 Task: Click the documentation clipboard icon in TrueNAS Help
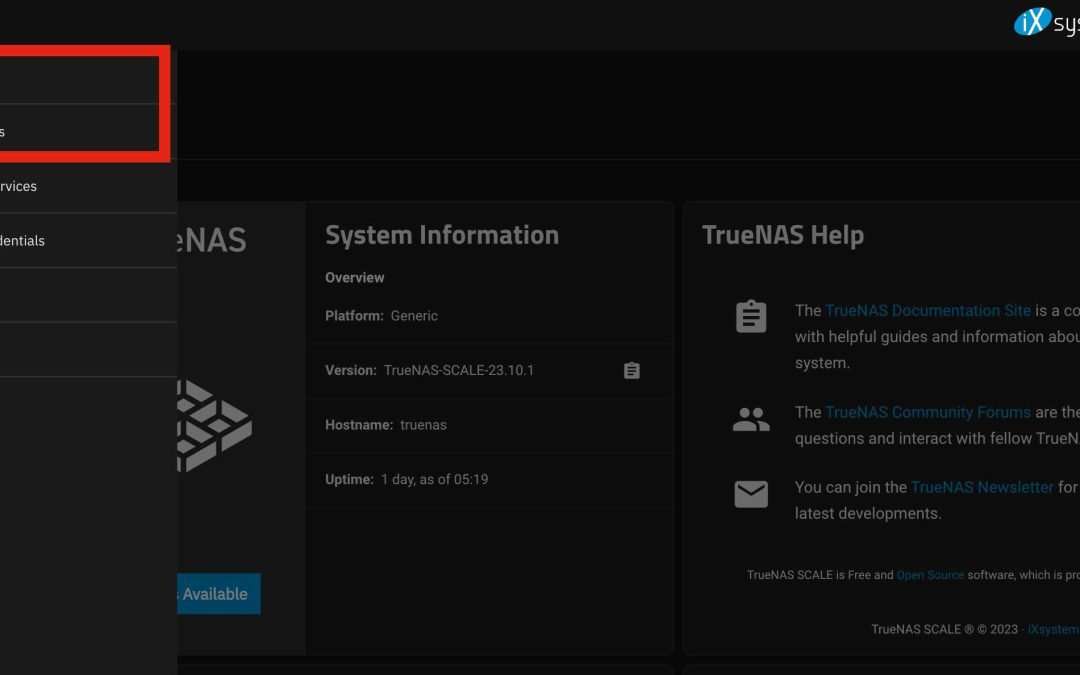(x=751, y=316)
